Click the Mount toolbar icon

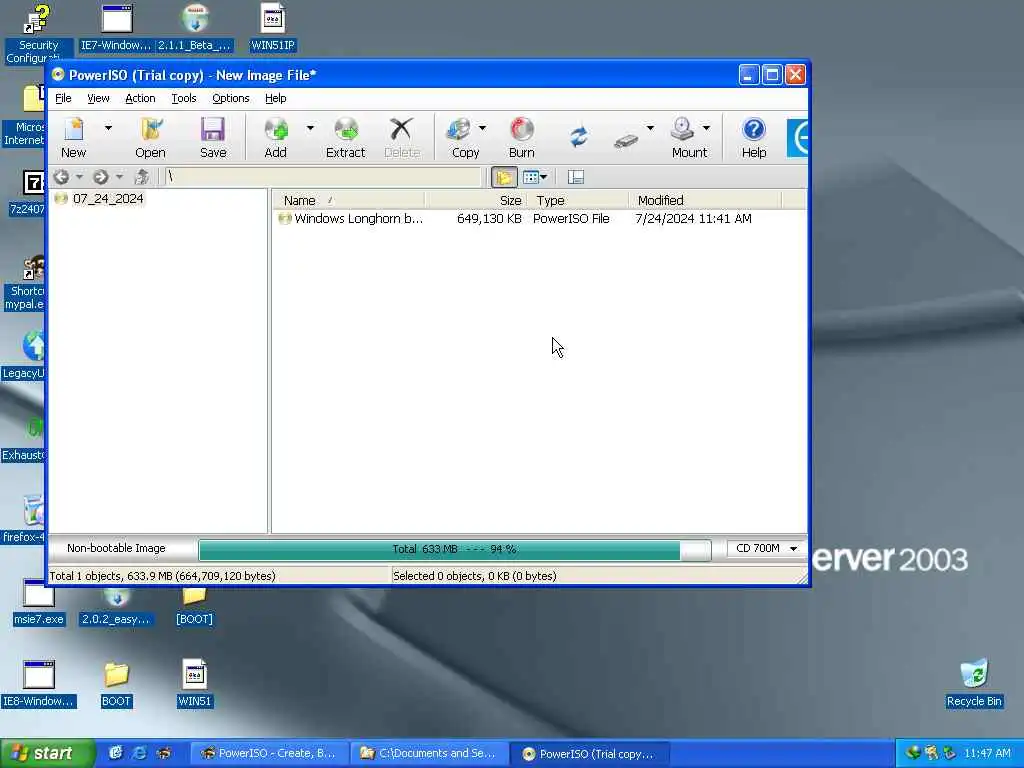688,137
